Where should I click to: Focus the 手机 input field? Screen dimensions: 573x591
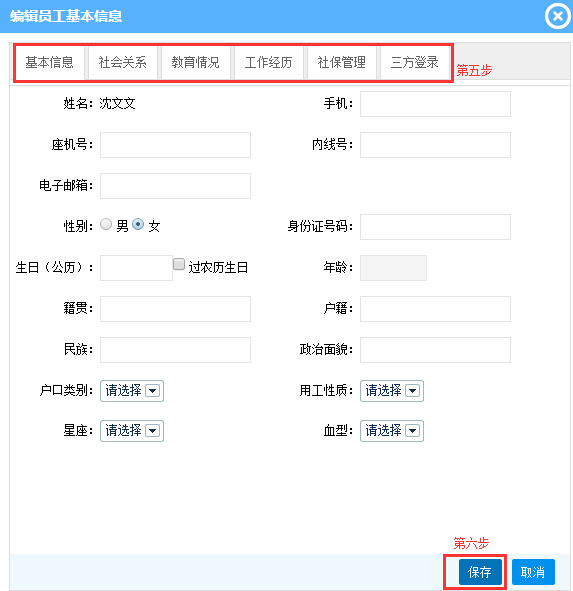coord(435,104)
